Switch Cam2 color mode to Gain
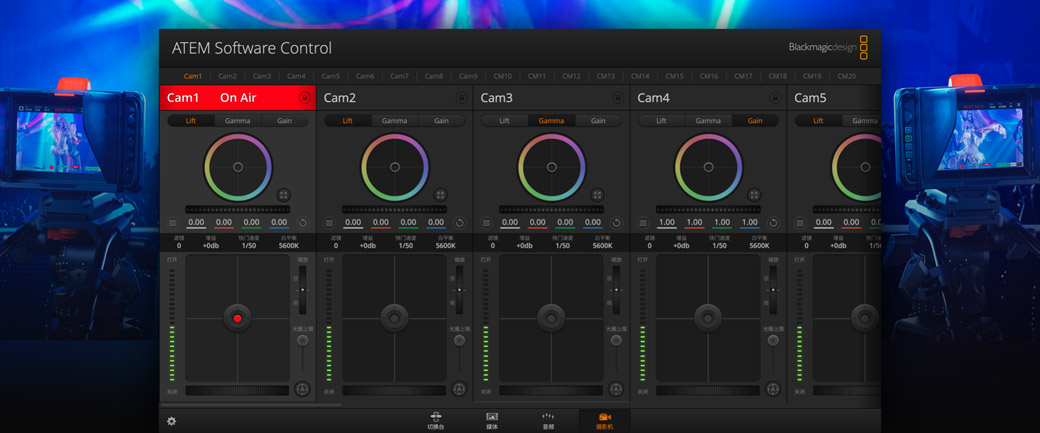This screenshot has width=1040, height=433. point(441,121)
